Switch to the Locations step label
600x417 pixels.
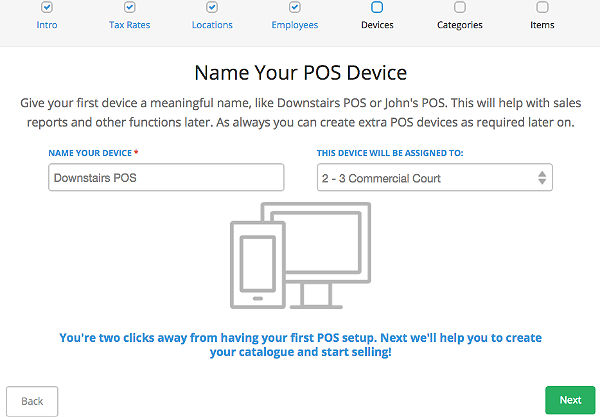tap(212, 25)
